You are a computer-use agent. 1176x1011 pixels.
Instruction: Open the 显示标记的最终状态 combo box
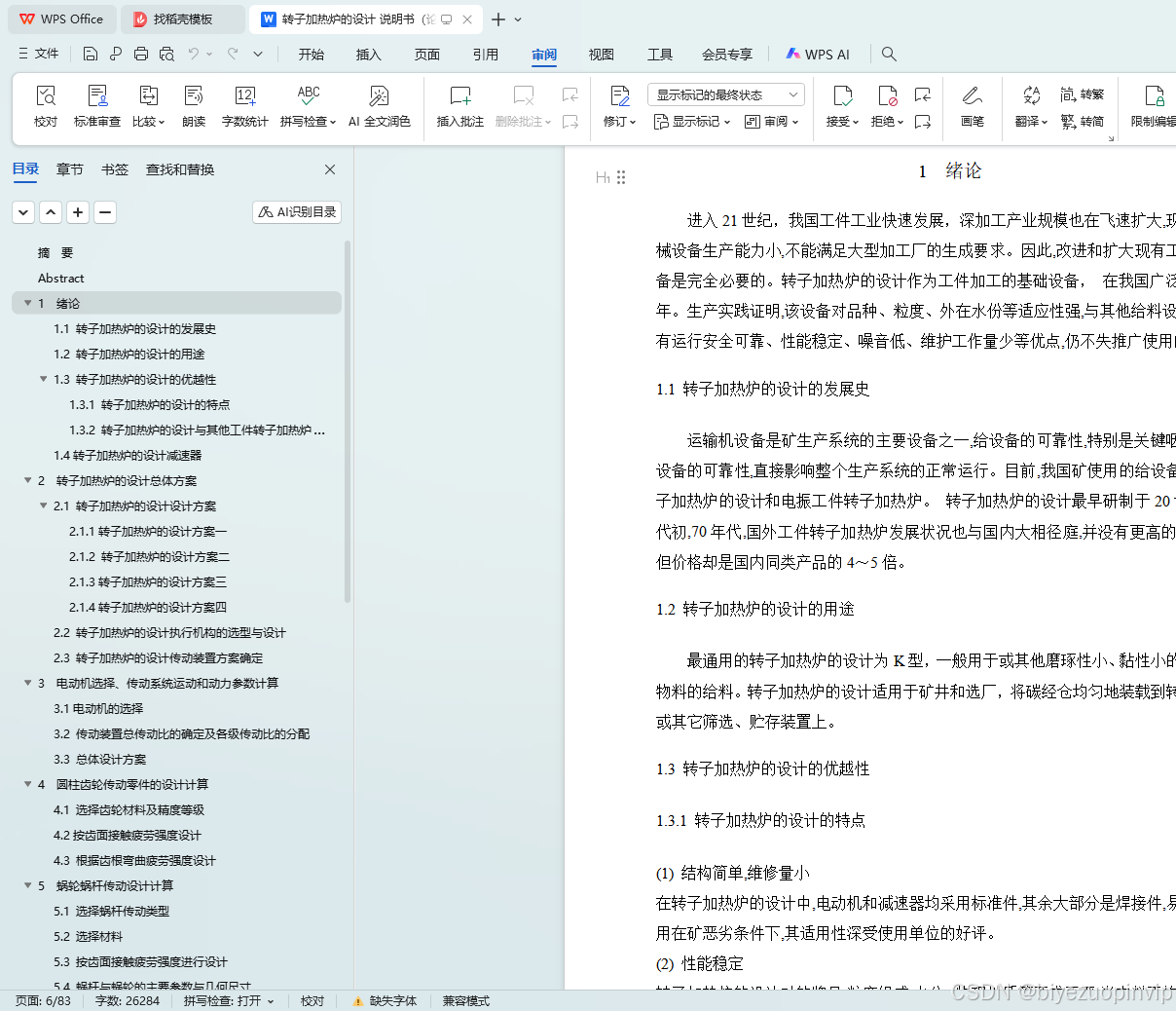(725, 94)
